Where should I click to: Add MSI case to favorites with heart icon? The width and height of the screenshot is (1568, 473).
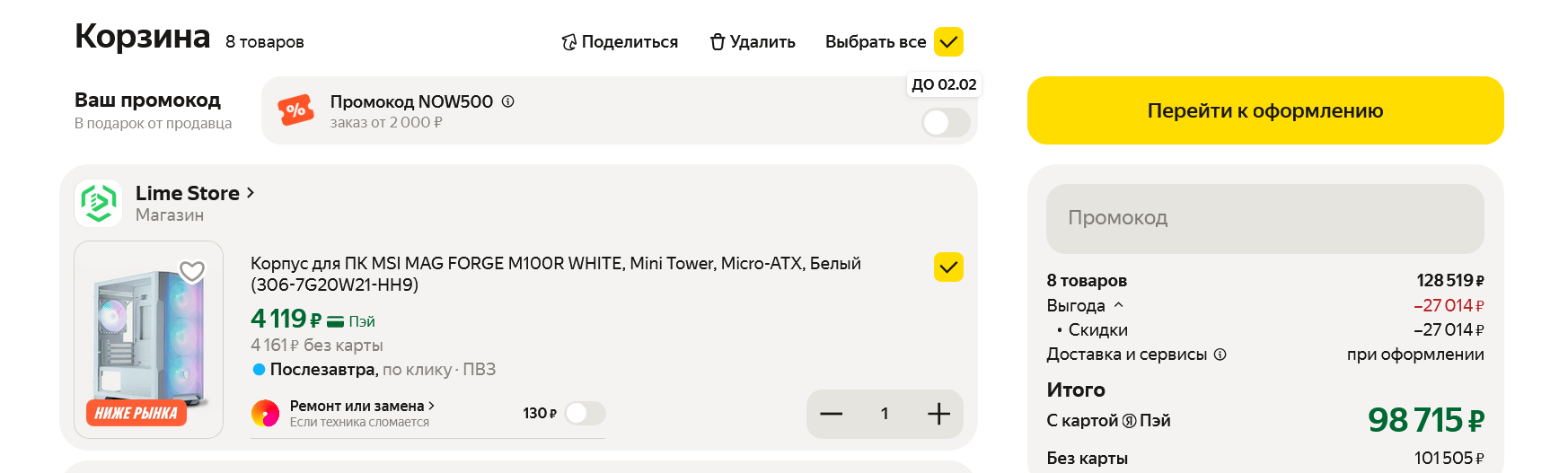coord(192,271)
